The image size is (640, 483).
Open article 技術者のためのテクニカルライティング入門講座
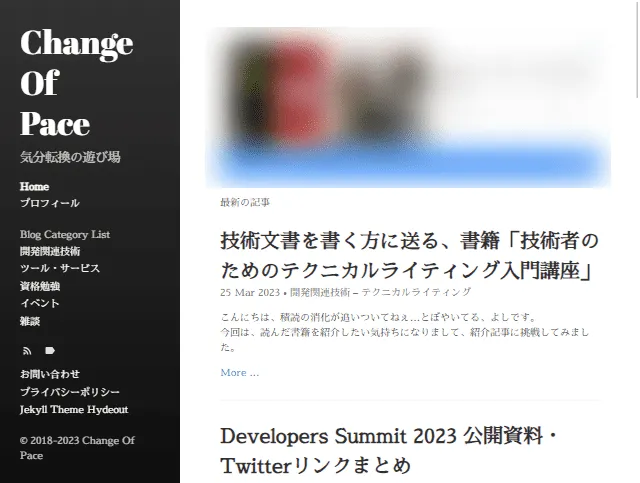point(409,256)
